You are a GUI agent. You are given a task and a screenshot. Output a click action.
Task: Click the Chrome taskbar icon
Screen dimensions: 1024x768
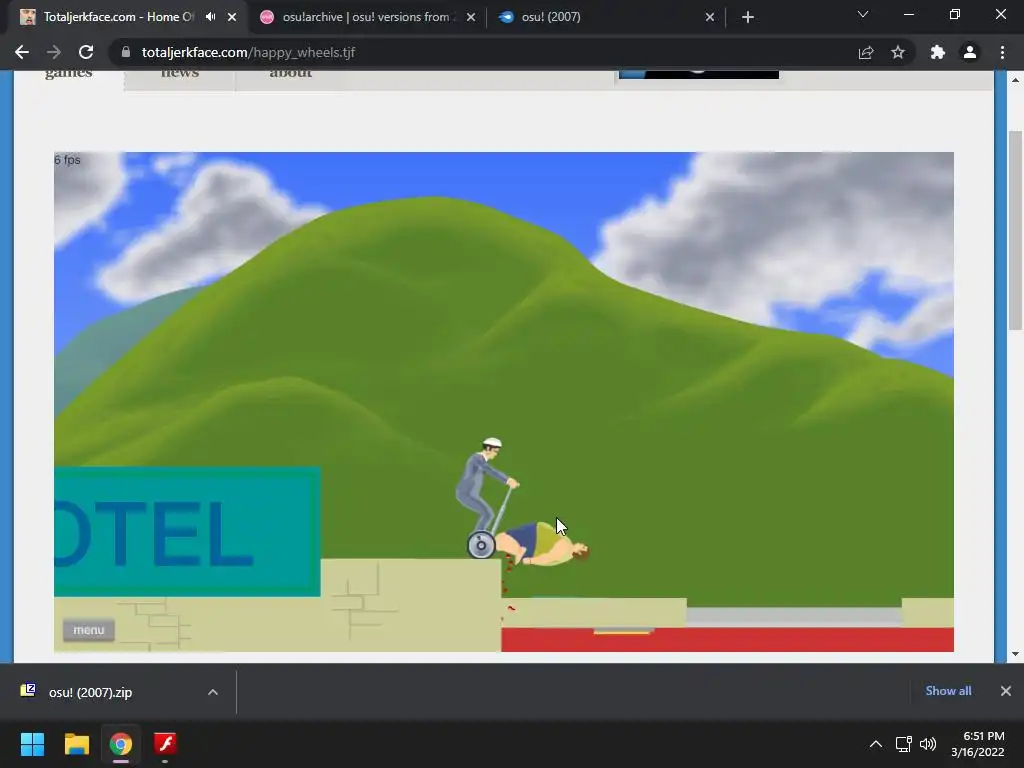pyautogui.click(x=121, y=744)
